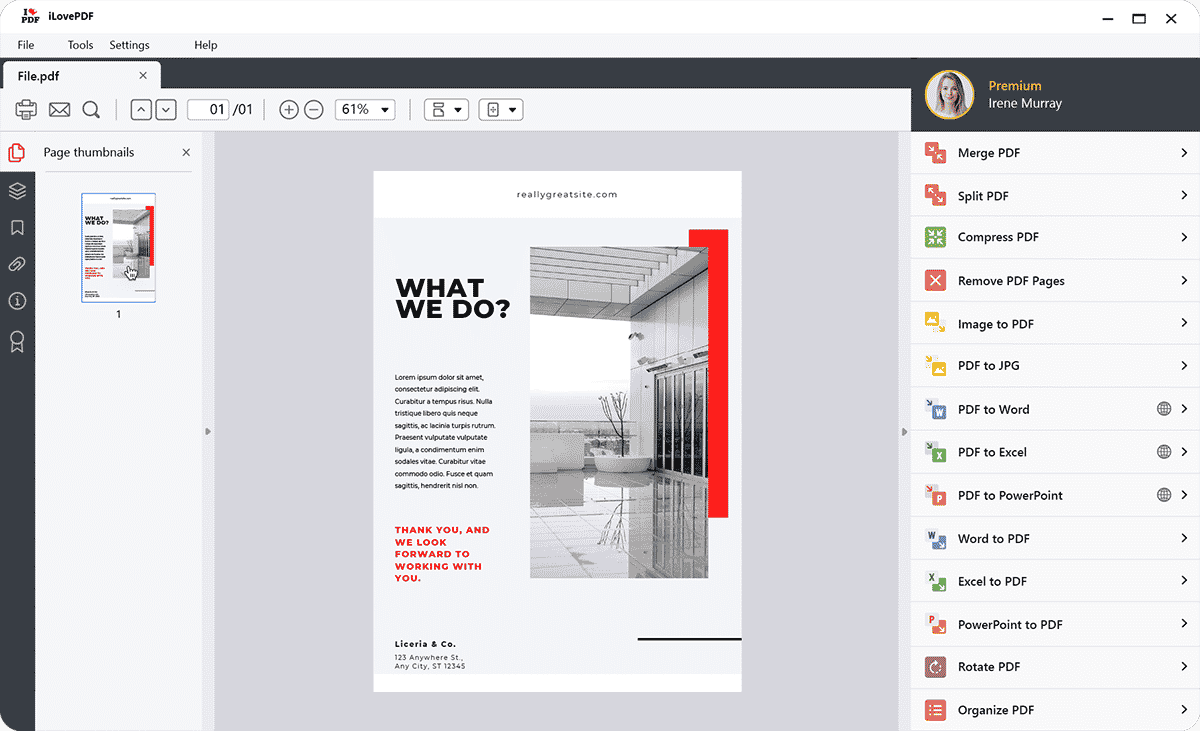
Task: Click the email envelope icon
Action: tap(59, 110)
